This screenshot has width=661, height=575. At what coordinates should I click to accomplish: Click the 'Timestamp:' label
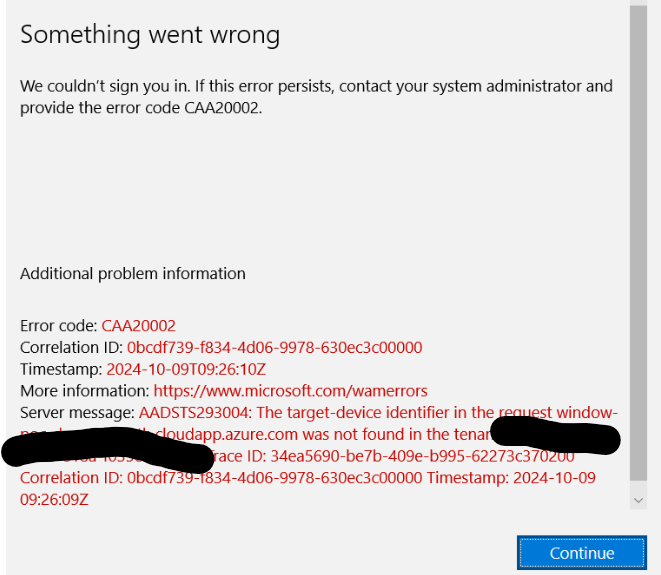click(61, 369)
